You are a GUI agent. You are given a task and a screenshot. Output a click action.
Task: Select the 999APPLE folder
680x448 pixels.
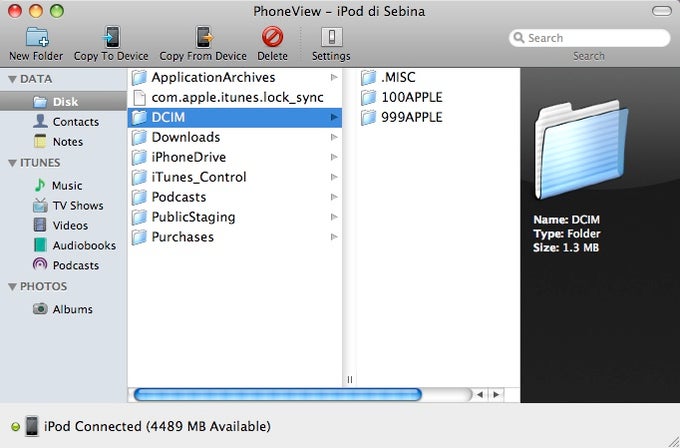(x=438, y=117)
